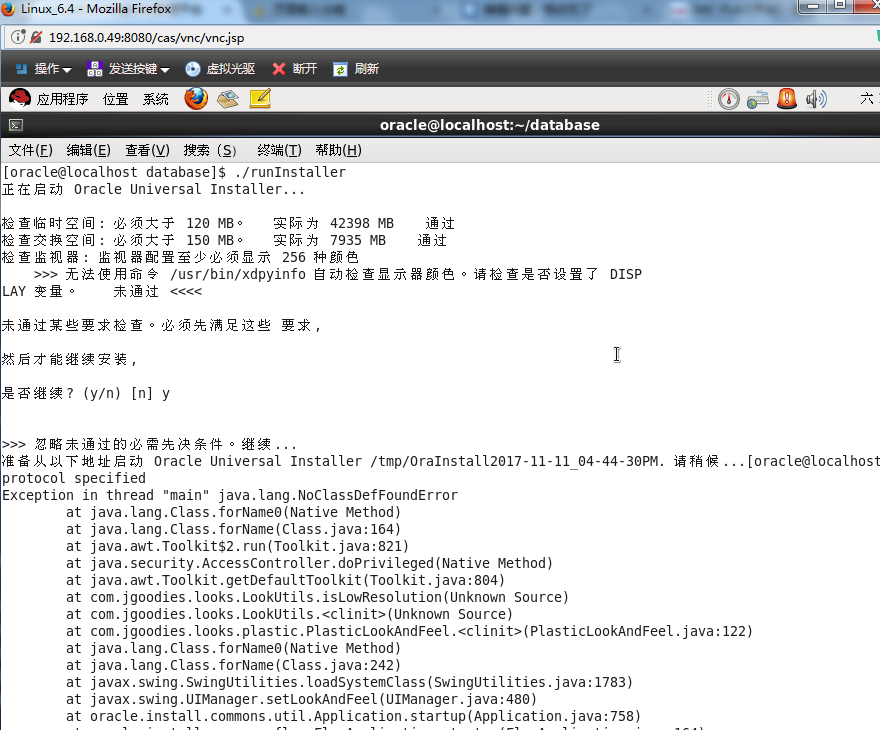Image resolution: width=880 pixels, height=730 pixels.
Task: Click the power monitor gauge tray icon
Action: [728, 99]
